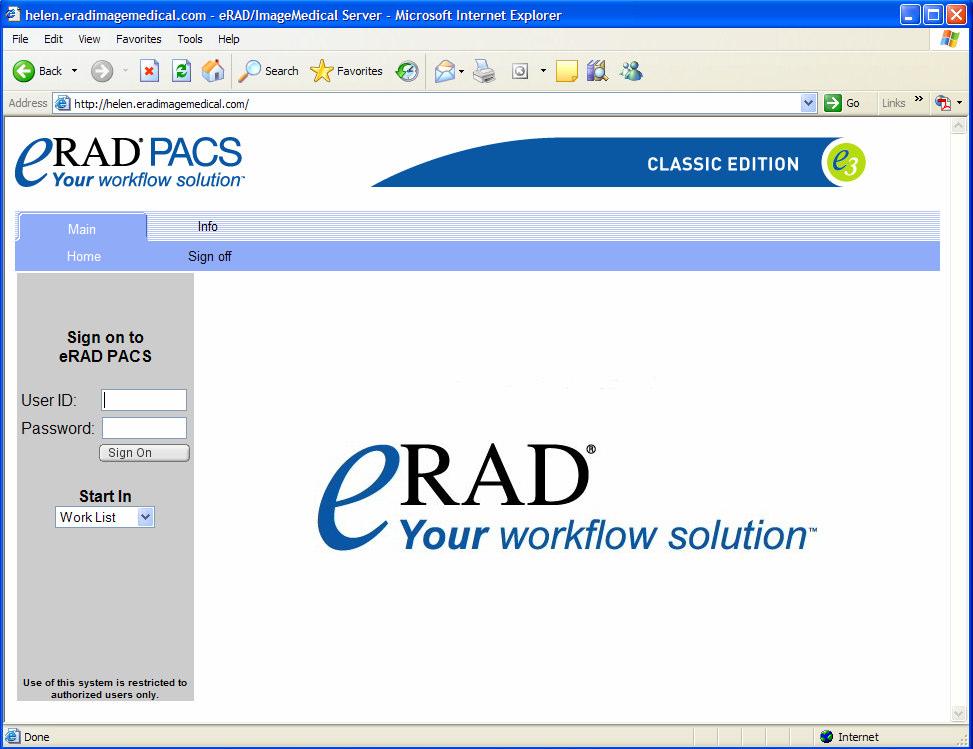The image size is (973, 749).
Task: Click the Windows flag logo icon
Action: click(x=949, y=38)
